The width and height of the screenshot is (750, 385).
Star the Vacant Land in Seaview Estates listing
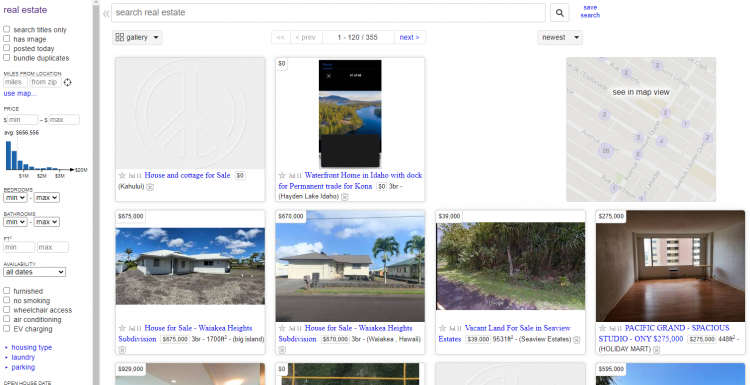pos(442,329)
